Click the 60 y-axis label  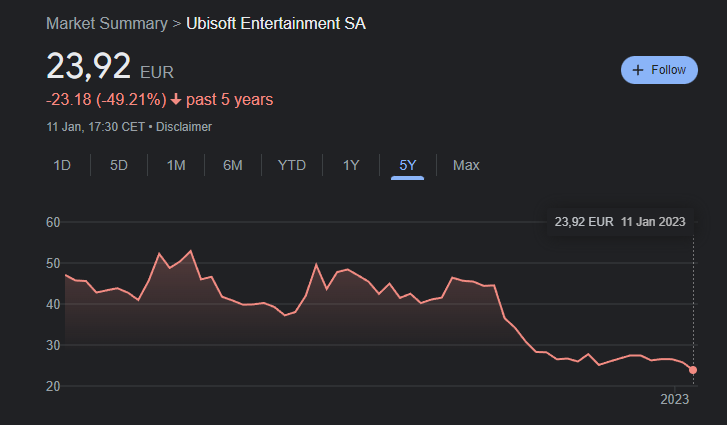click(x=53, y=222)
